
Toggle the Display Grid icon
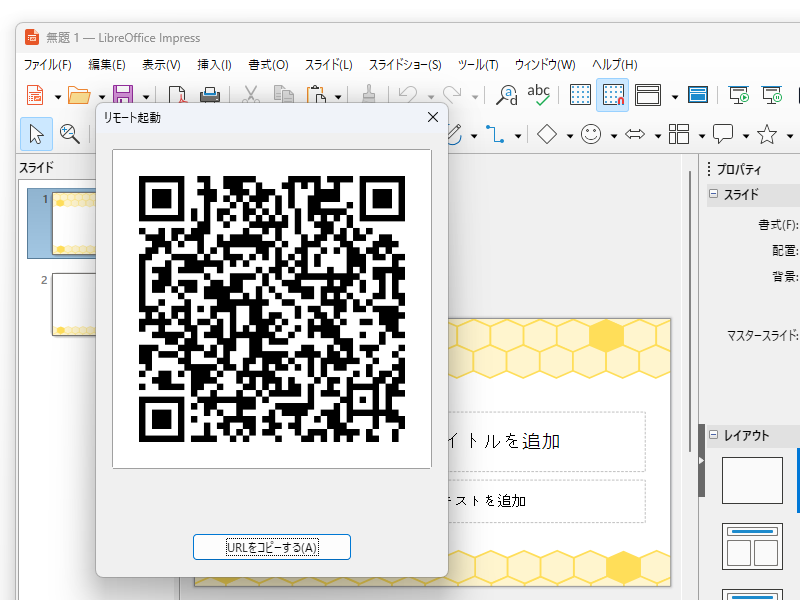pos(580,95)
